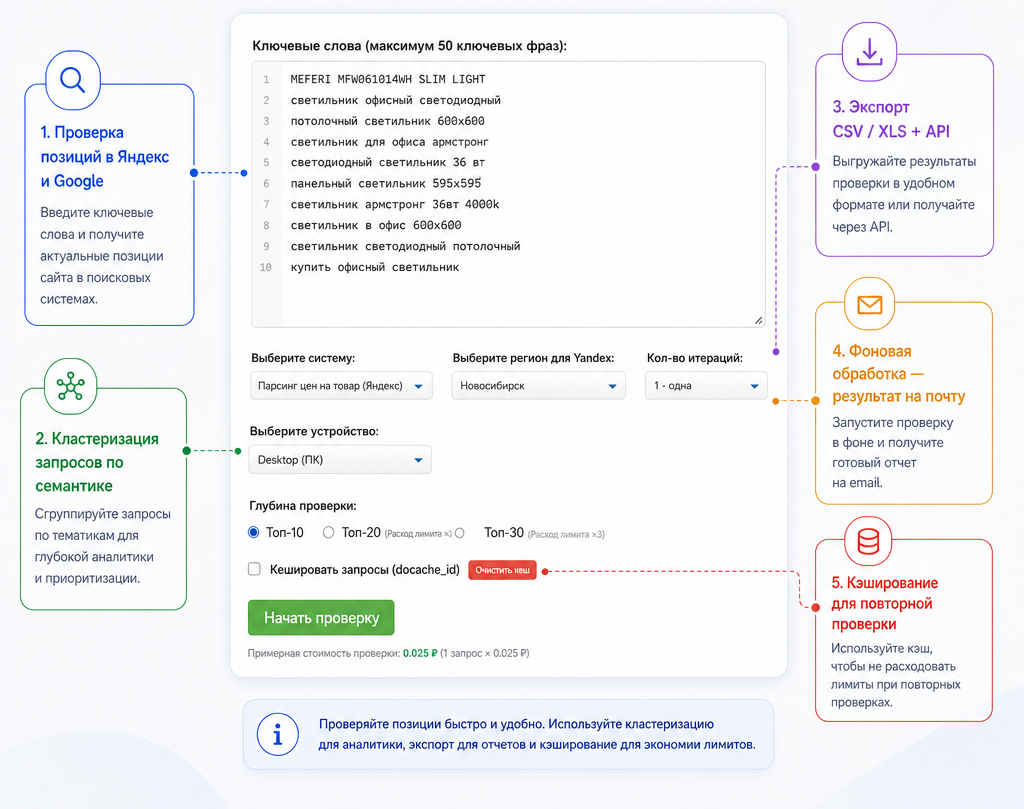Click the purple download export icon

click(869, 52)
